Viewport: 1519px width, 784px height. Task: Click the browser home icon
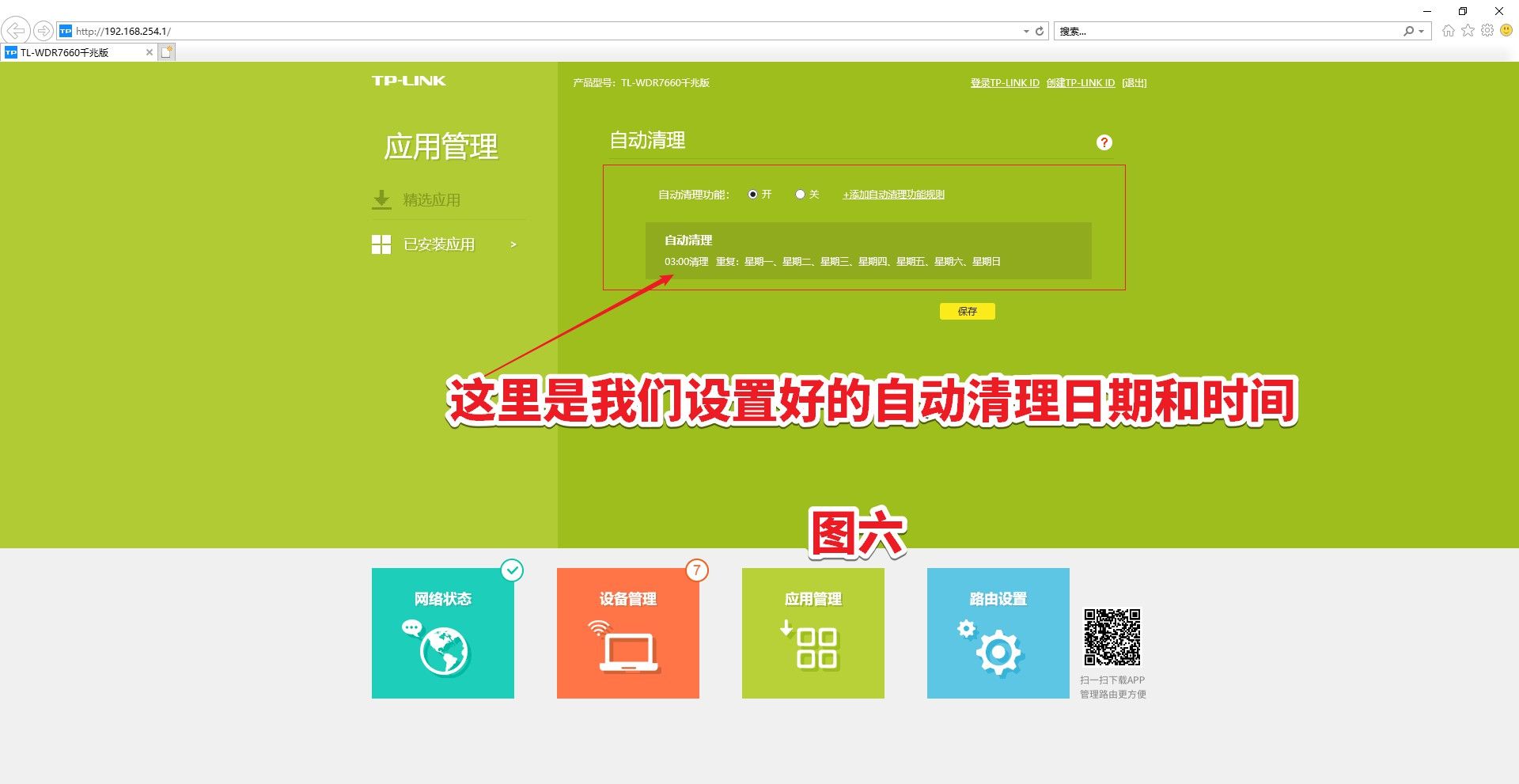pyautogui.click(x=1448, y=31)
